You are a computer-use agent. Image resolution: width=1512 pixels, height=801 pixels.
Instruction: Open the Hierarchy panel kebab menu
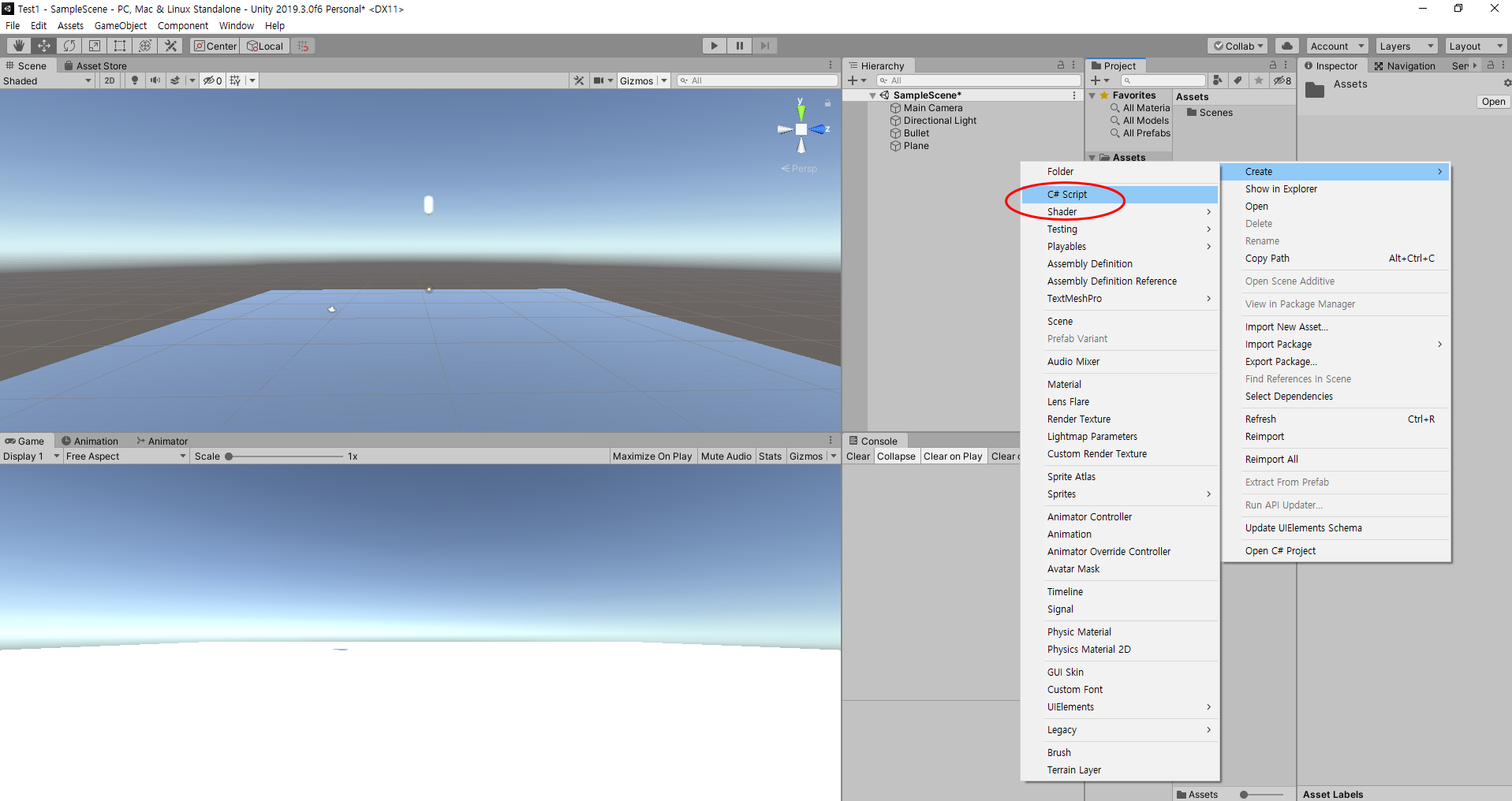[x=1073, y=65]
